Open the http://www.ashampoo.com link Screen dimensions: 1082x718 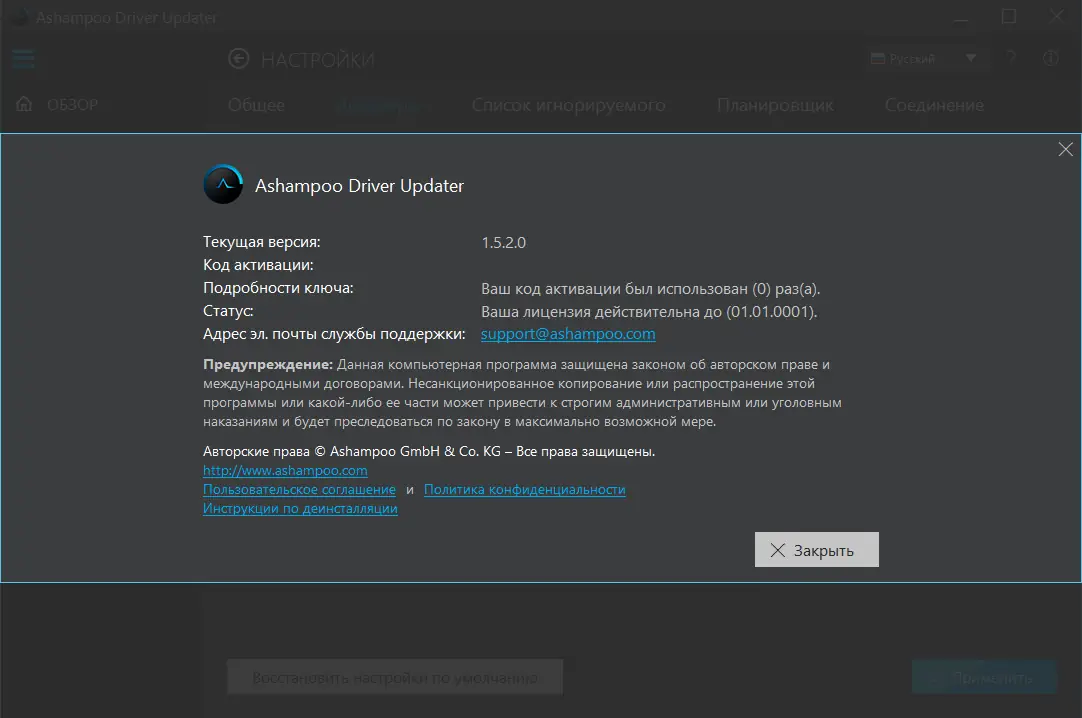tap(285, 470)
